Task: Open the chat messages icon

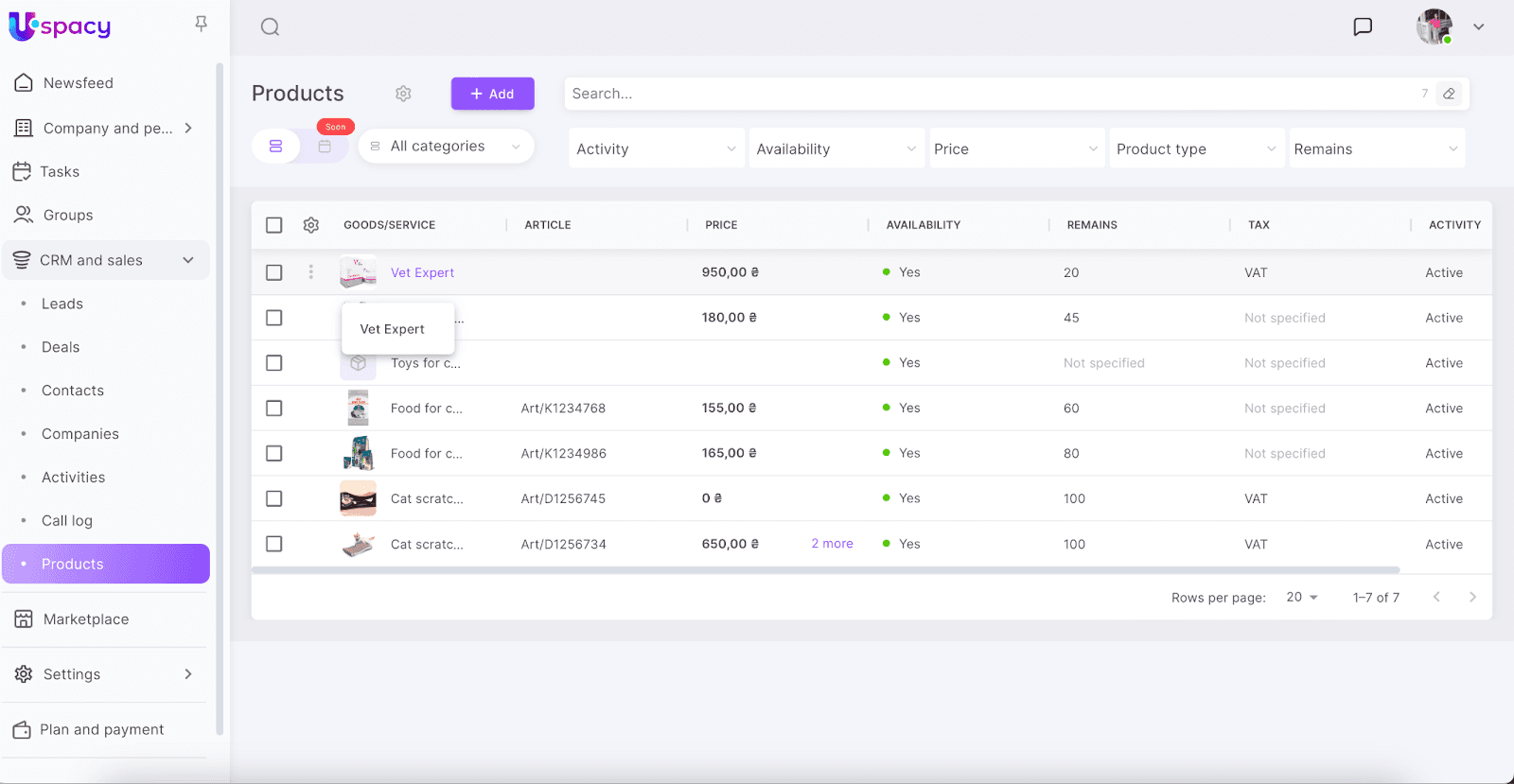Action: (1363, 26)
